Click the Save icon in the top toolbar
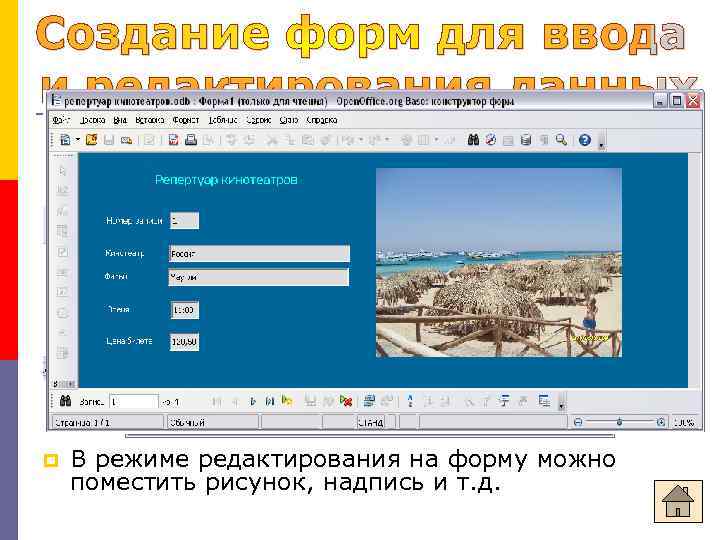This screenshot has height=540, width=720. (109, 140)
